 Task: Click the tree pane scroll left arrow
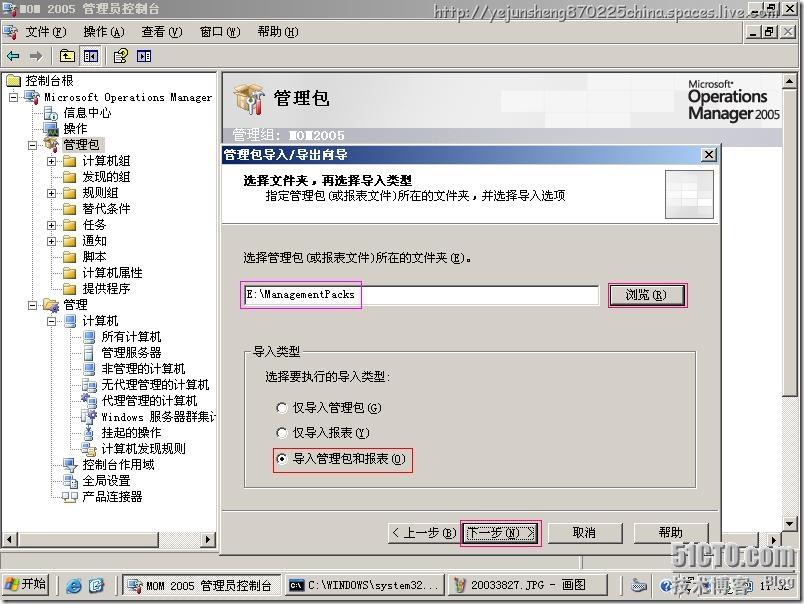pyautogui.click(x=10, y=540)
